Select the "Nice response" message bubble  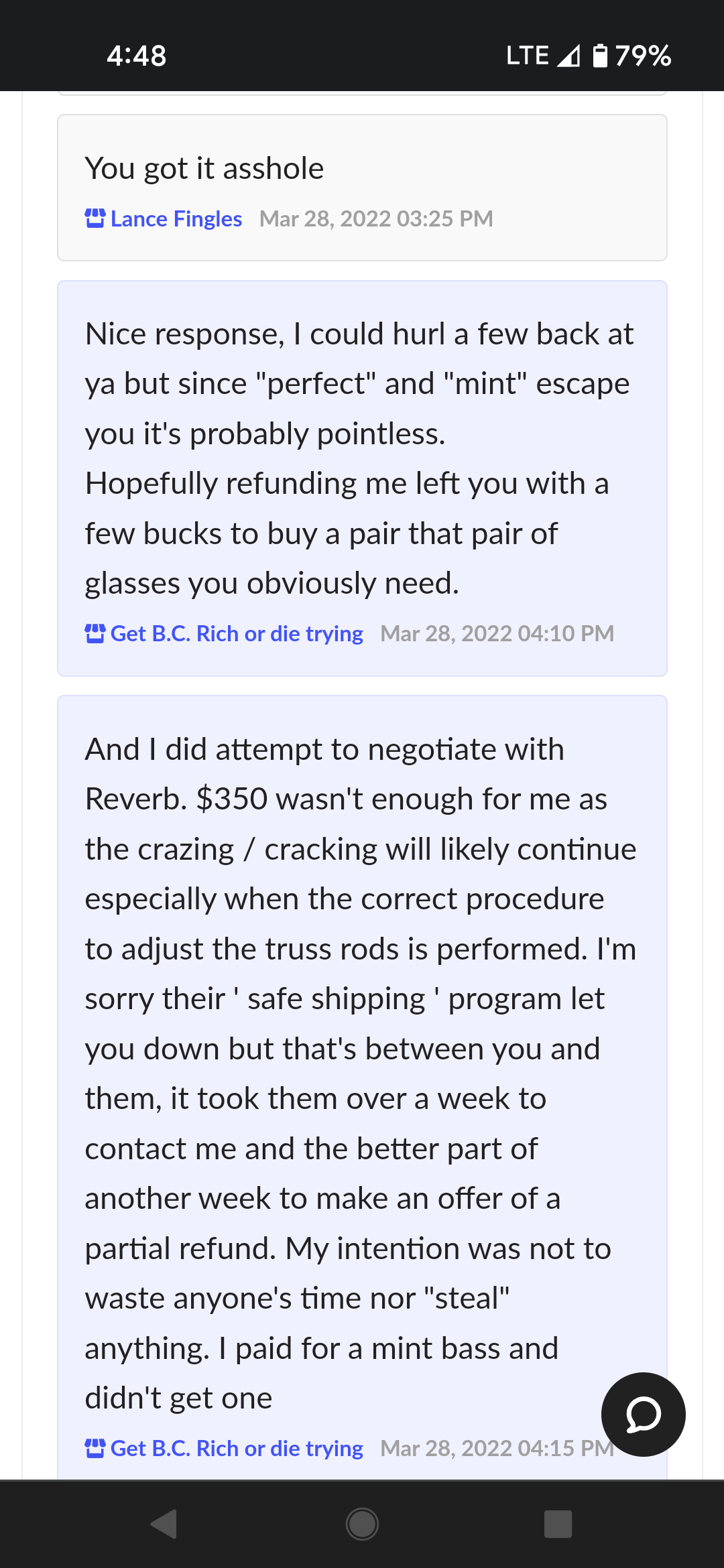click(362, 478)
